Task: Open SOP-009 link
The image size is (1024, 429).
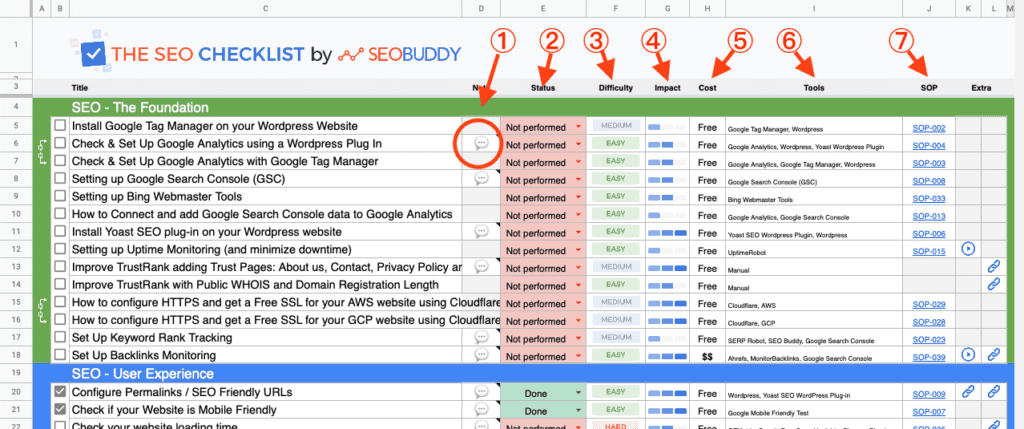Action: click(x=929, y=393)
